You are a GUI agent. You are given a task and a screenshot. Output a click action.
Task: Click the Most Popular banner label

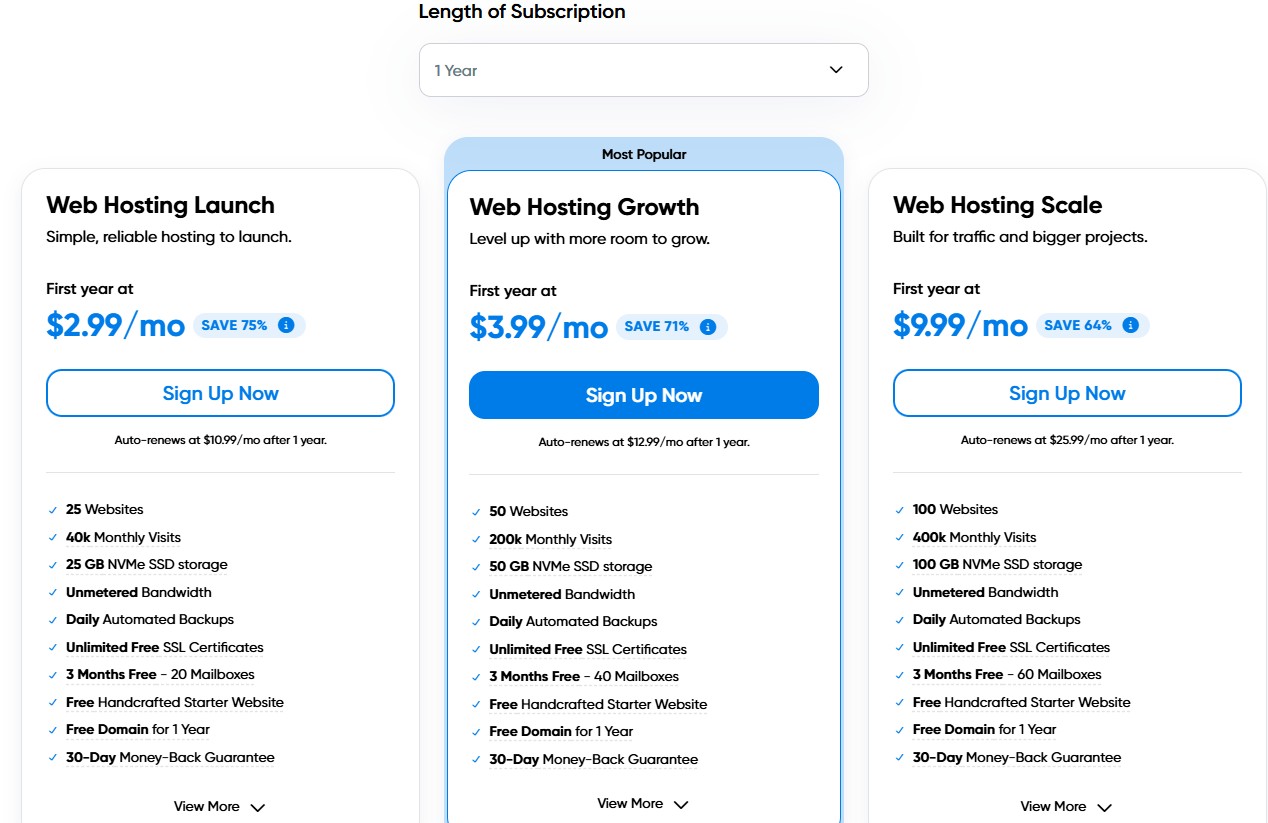643,154
